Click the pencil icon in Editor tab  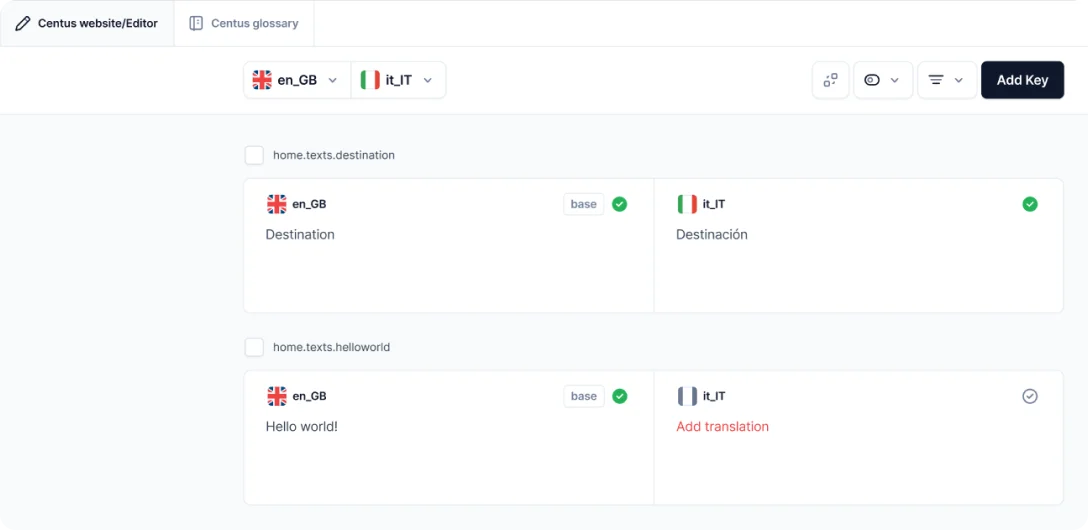click(x=23, y=23)
